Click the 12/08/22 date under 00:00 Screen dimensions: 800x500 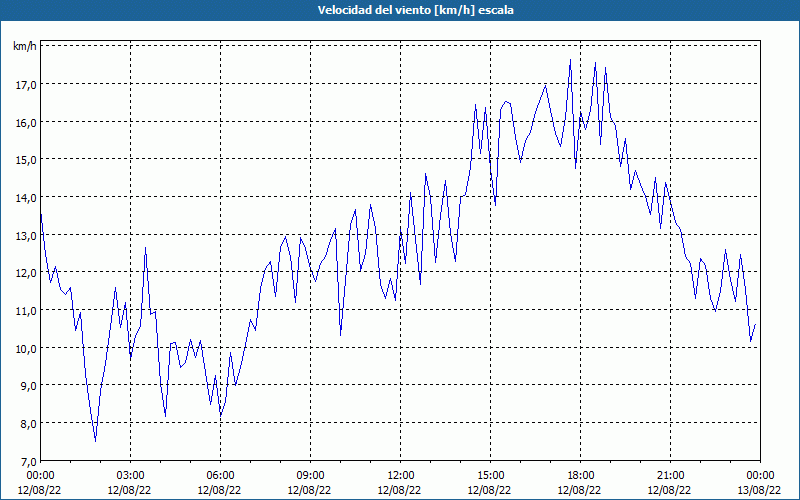[40, 490]
